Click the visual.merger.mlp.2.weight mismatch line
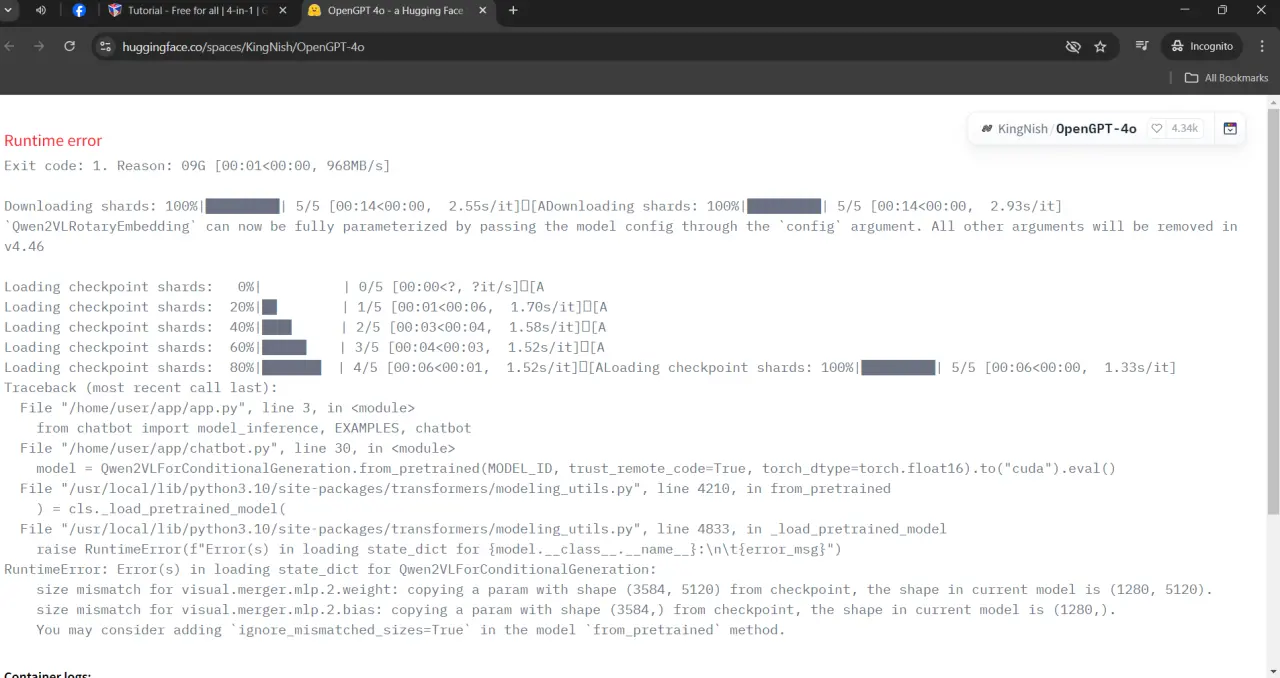1280x678 pixels. pyautogui.click(x=624, y=589)
